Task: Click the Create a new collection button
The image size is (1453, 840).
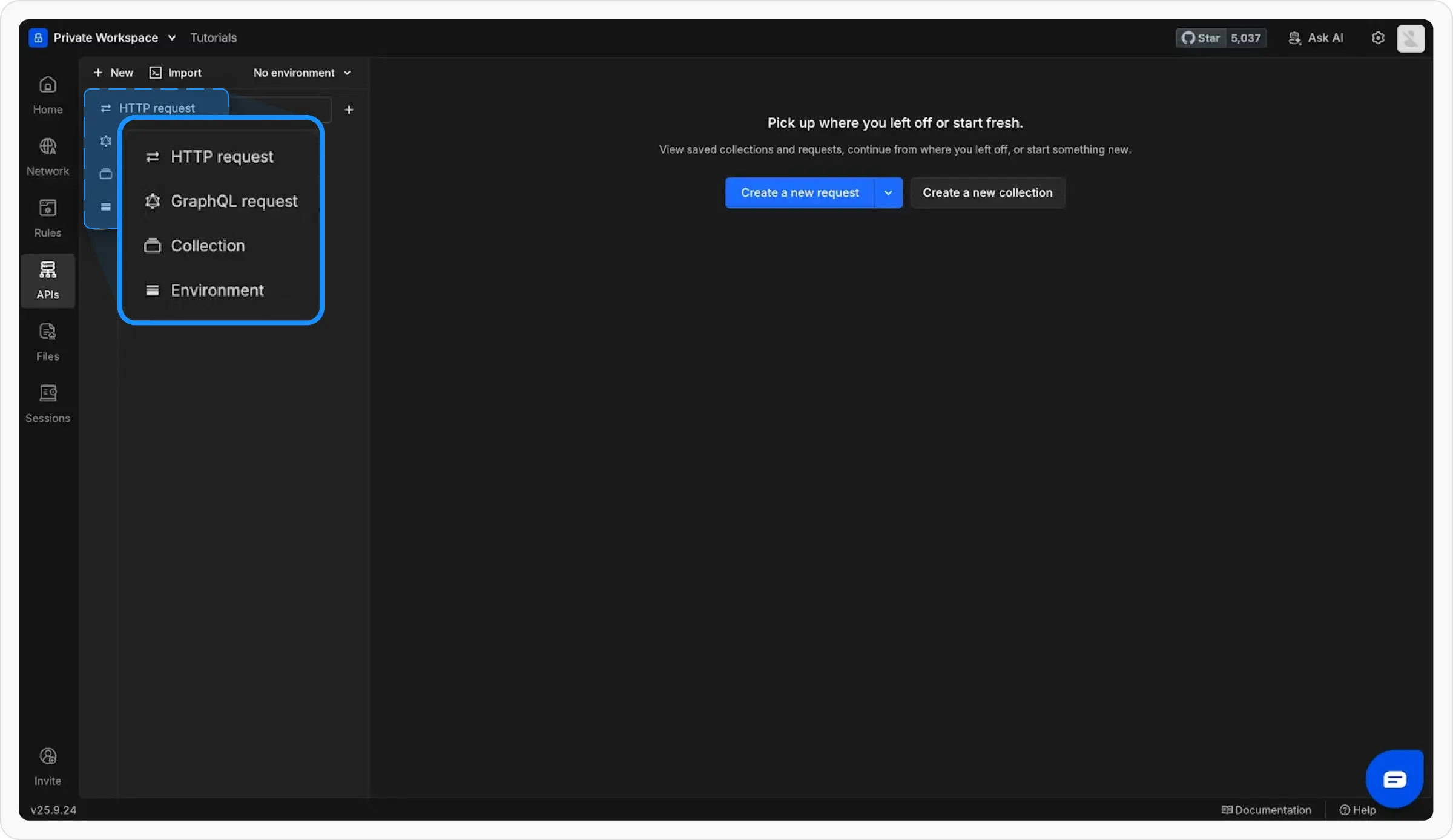Action: (987, 192)
